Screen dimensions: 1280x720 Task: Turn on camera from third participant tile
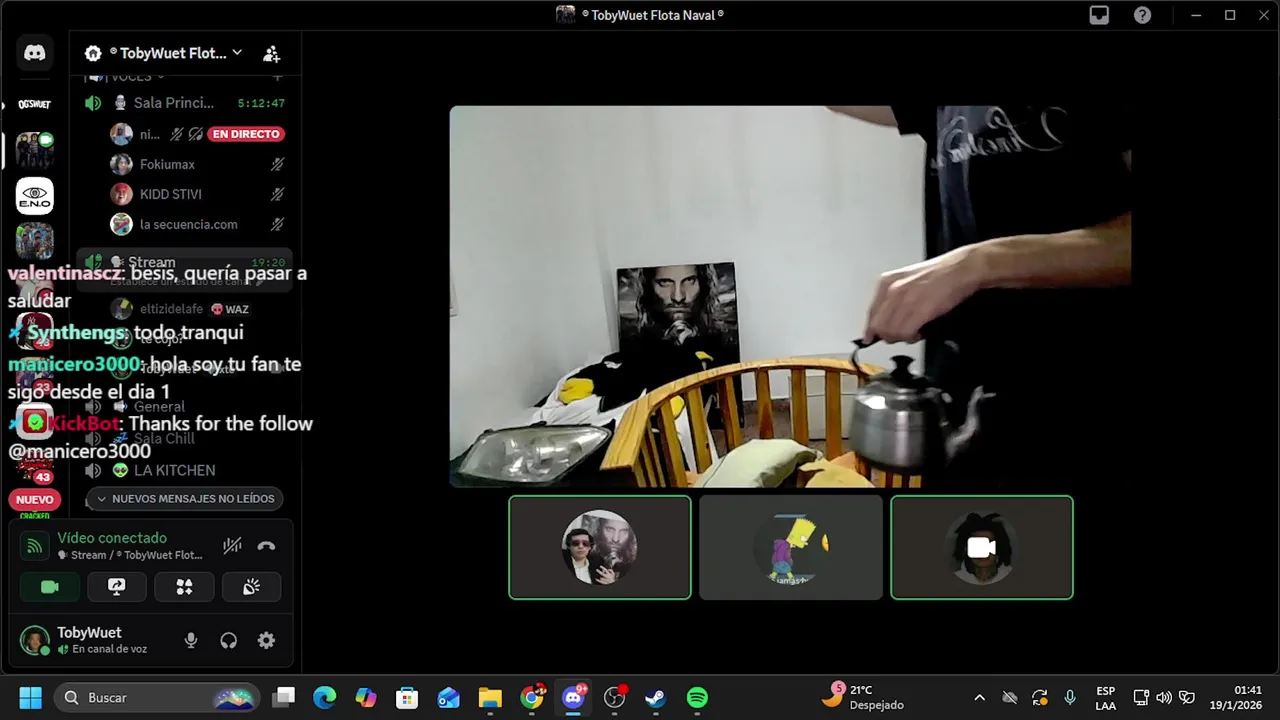982,547
